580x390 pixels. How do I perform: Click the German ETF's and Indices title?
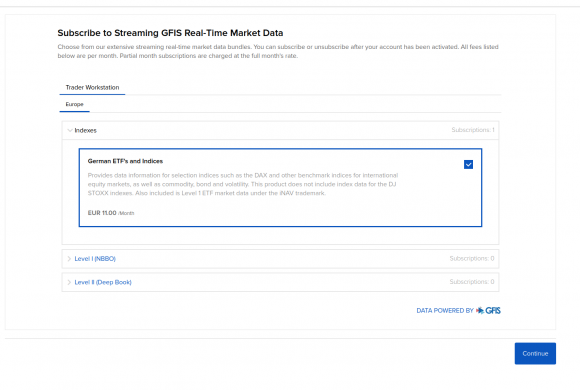pos(125,161)
